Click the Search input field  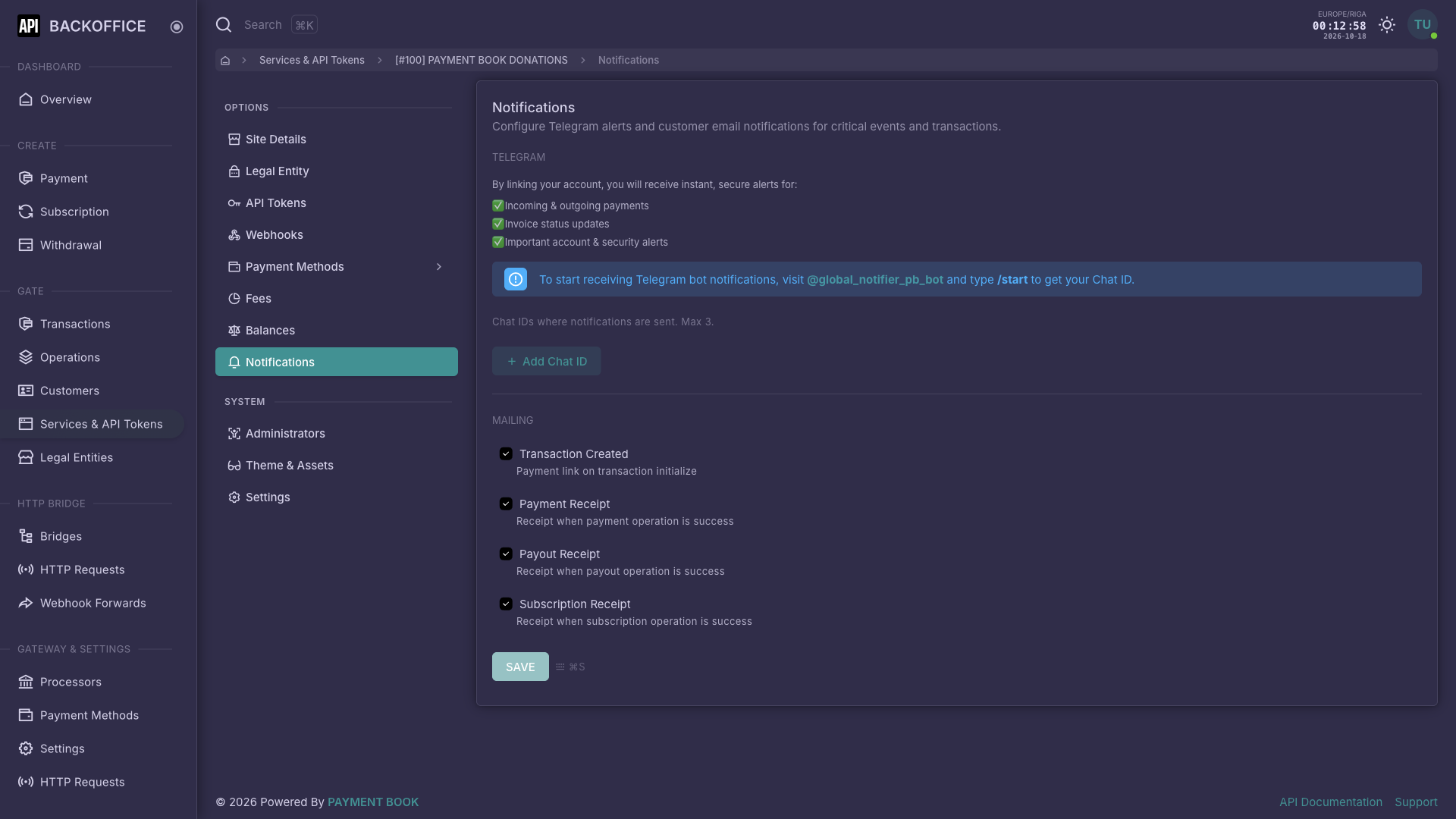[x=262, y=25]
